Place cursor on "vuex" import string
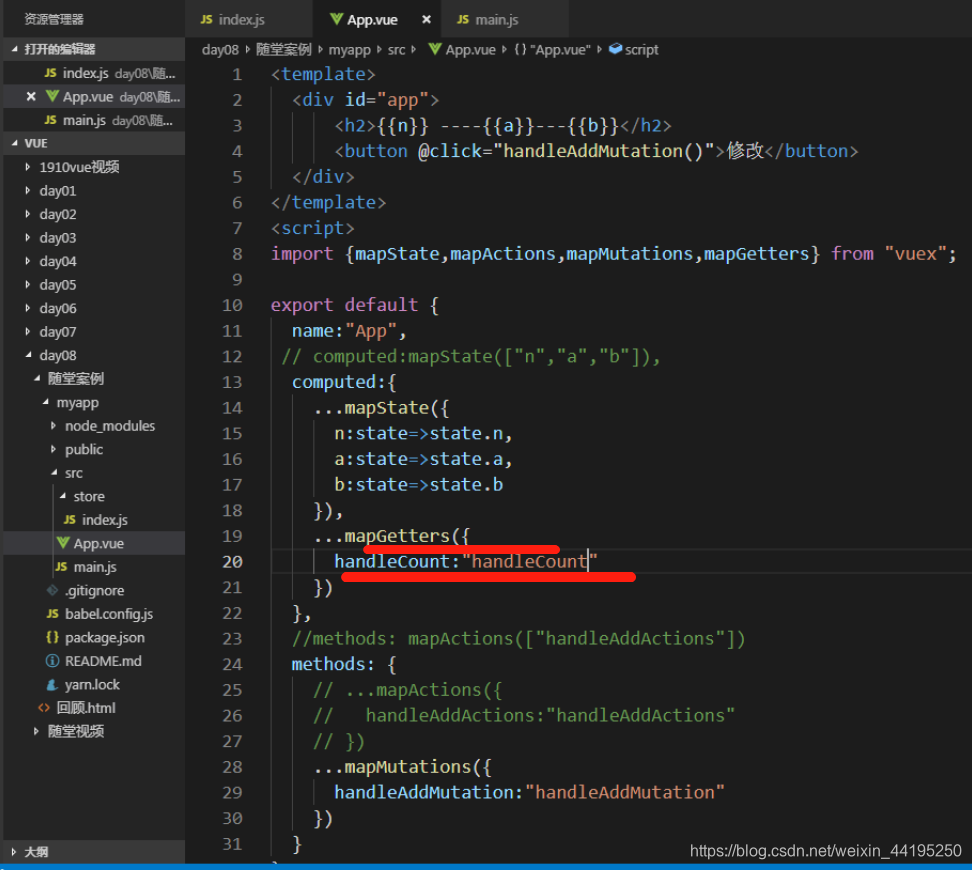This screenshot has width=972, height=870. coord(915,254)
